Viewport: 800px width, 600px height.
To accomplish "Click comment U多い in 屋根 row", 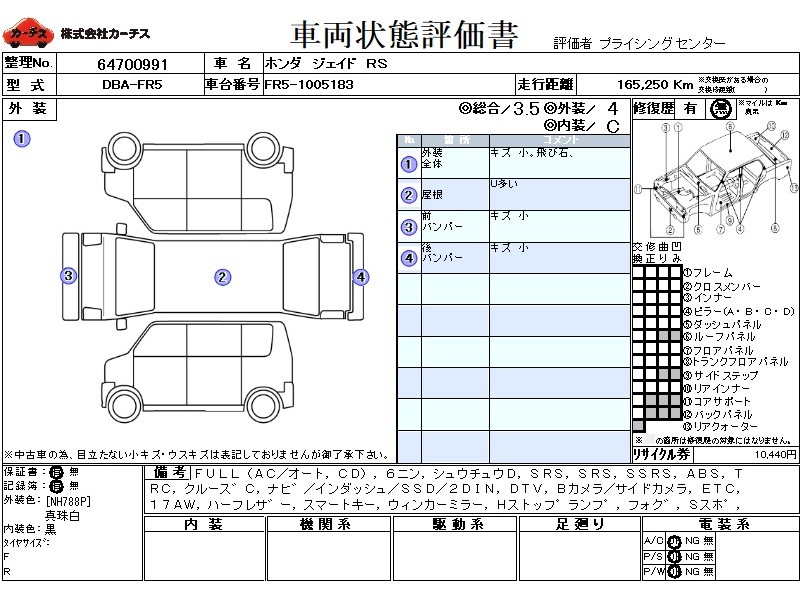I will [504, 184].
